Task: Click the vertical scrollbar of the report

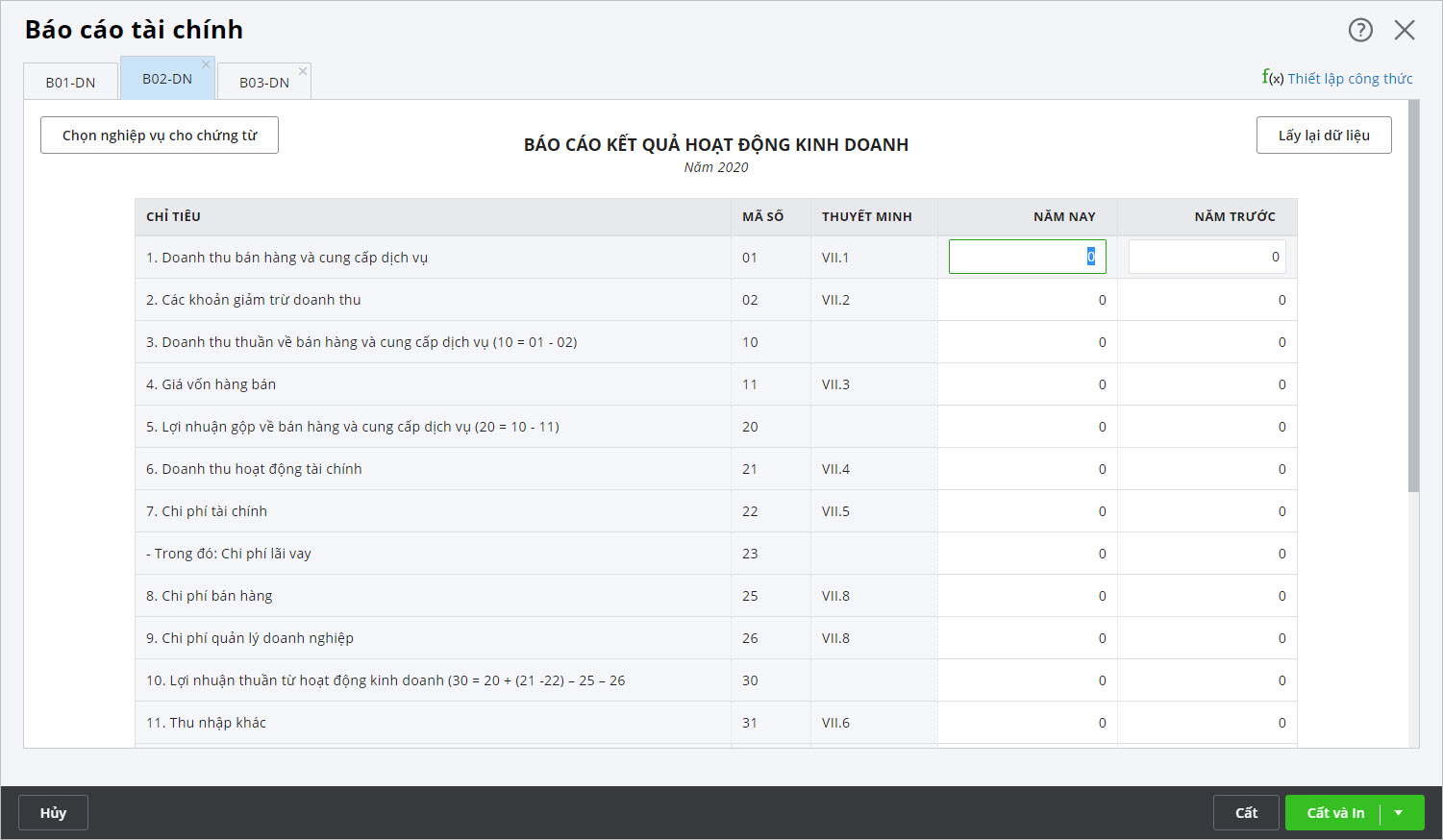Action: click(x=1413, y=296)
